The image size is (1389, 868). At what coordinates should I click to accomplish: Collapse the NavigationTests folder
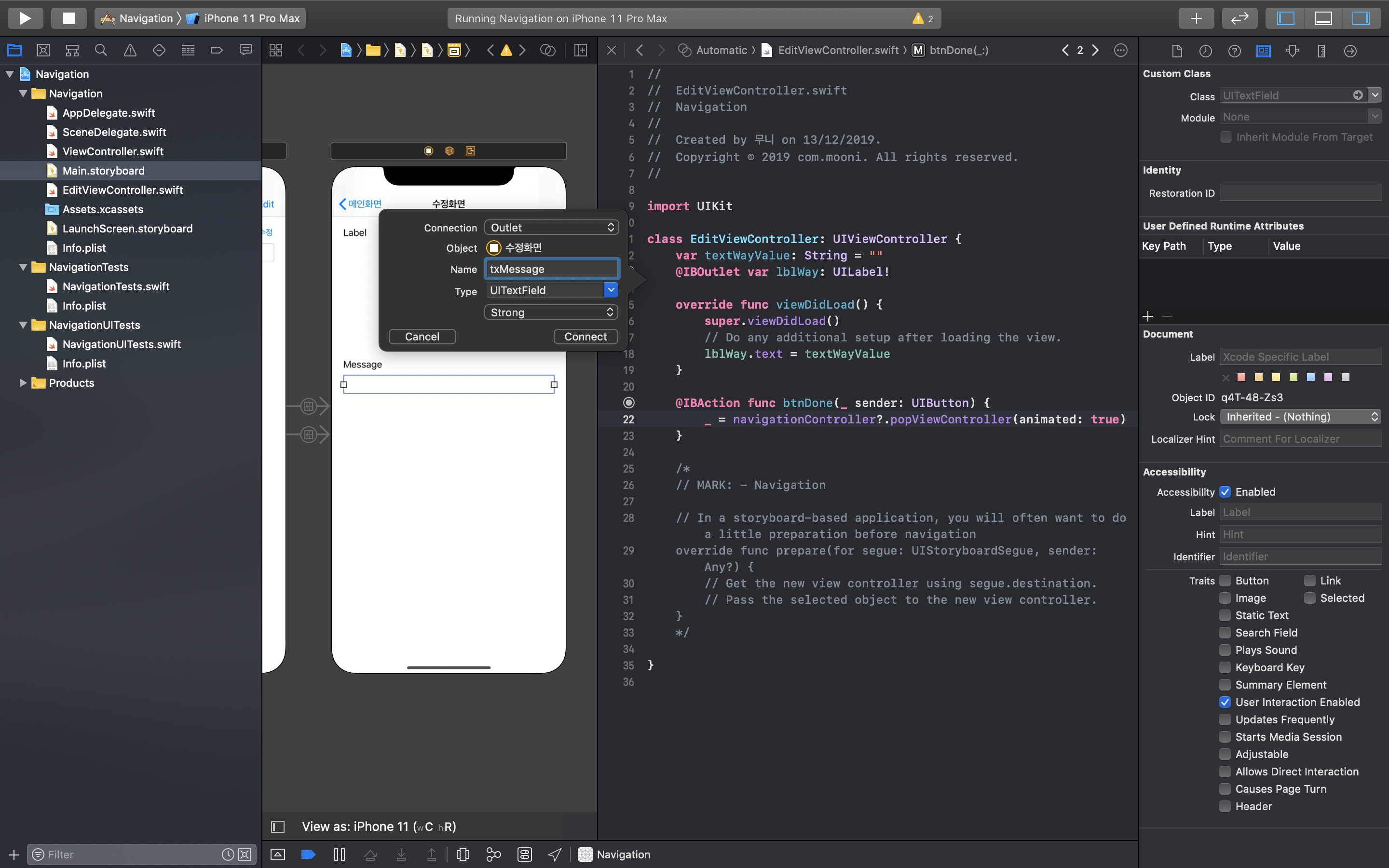click(23, 267)
